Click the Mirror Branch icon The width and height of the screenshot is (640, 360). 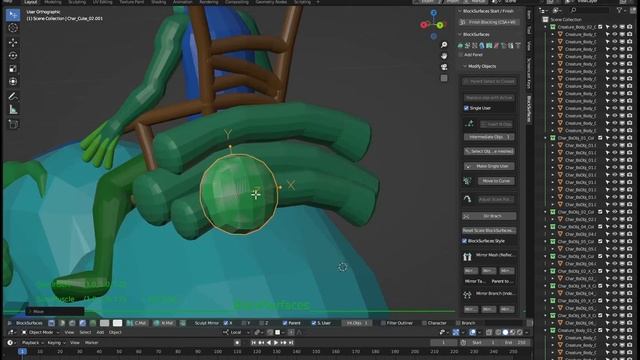467,294
